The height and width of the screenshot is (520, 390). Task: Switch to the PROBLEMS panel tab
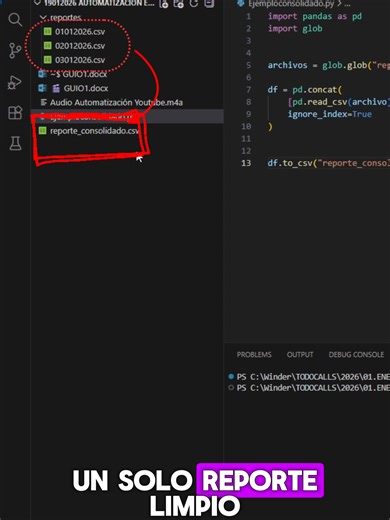tap(254, 354)
